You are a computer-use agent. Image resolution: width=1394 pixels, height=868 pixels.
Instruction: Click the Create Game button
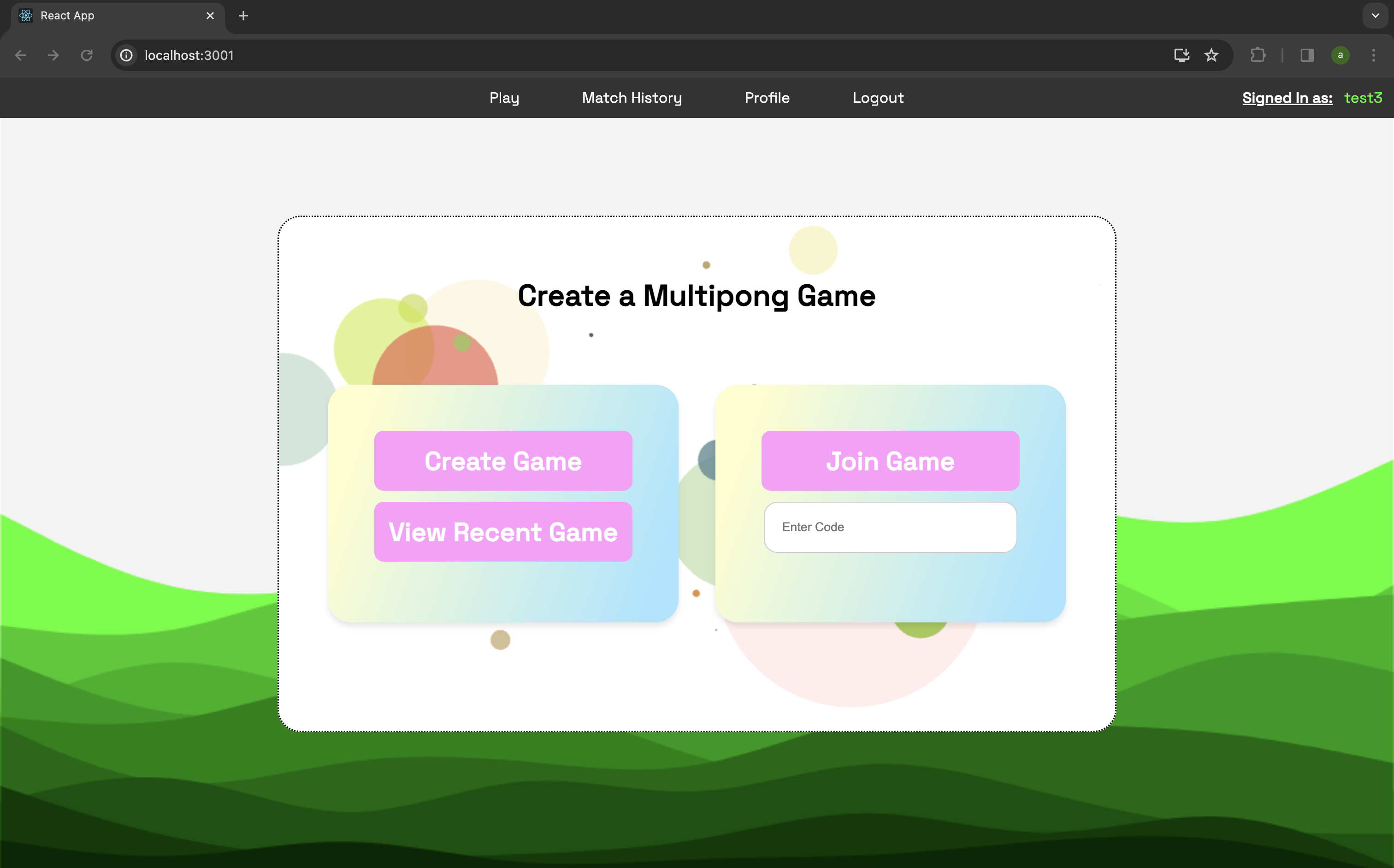coord(503,461)
